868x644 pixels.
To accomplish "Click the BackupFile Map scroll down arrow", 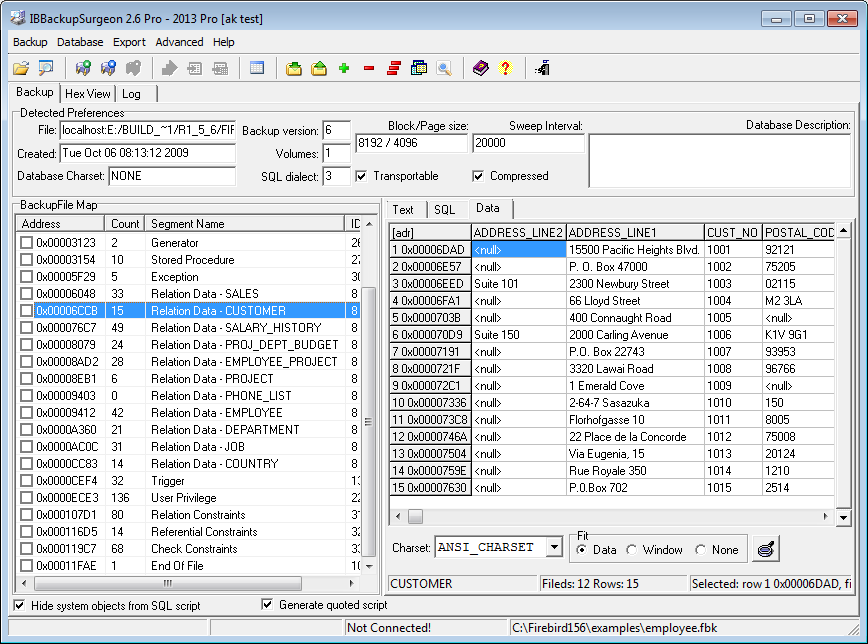I will pos(369,566).
